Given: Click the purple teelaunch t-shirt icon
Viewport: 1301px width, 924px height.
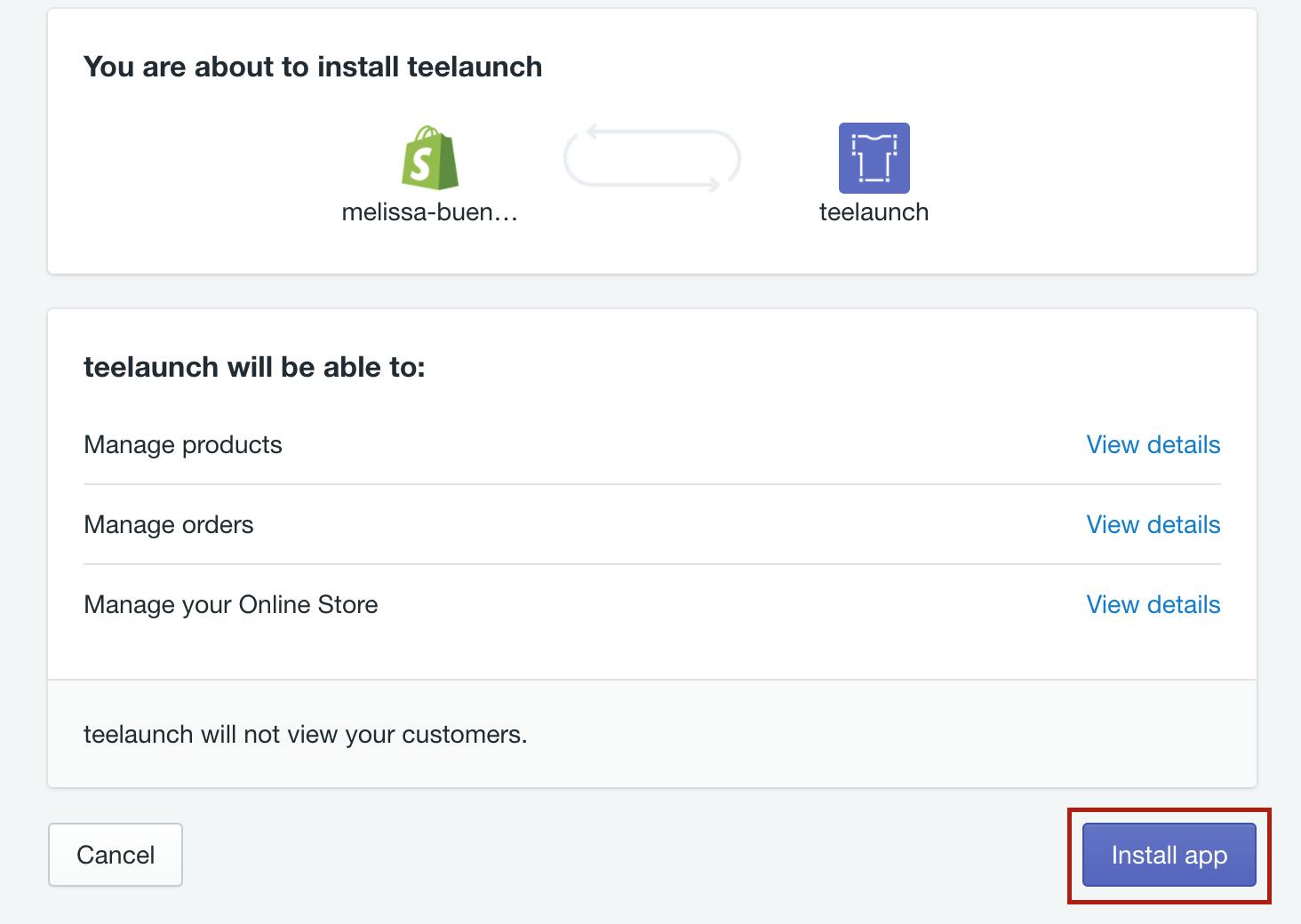Looking at the screenshot, I should [874, 158].
